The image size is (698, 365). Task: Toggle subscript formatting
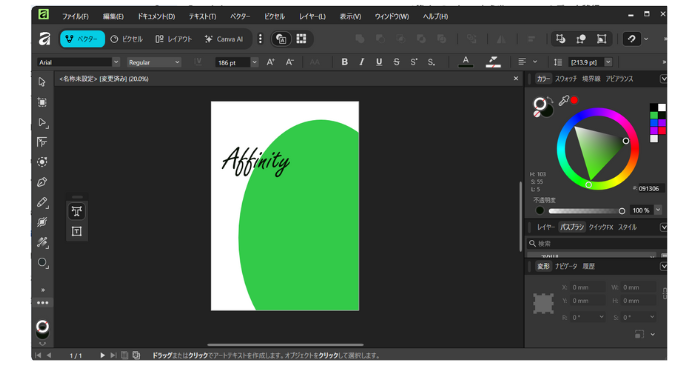(x=431, y=62)
